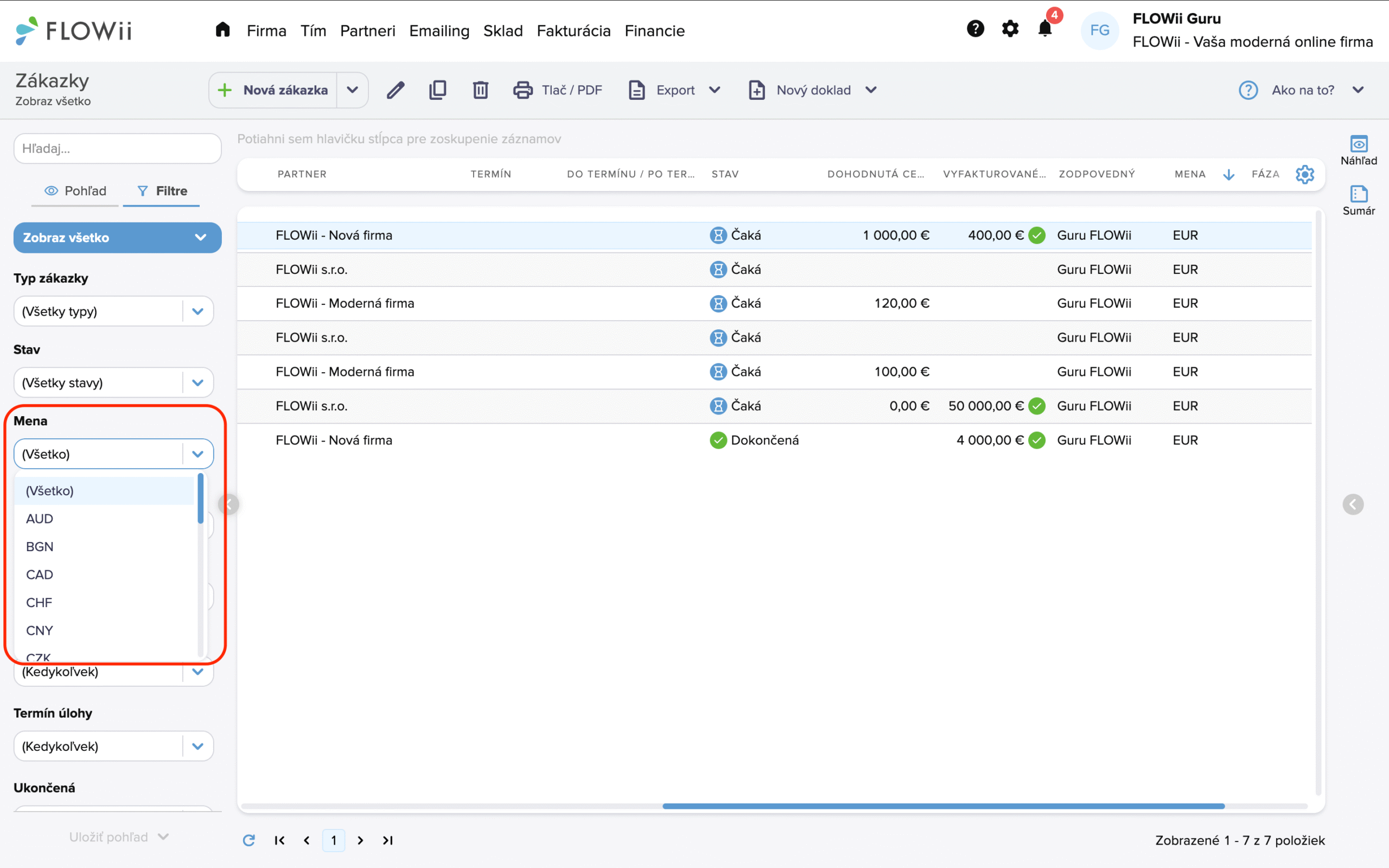Open the Partneri menu

368,30
